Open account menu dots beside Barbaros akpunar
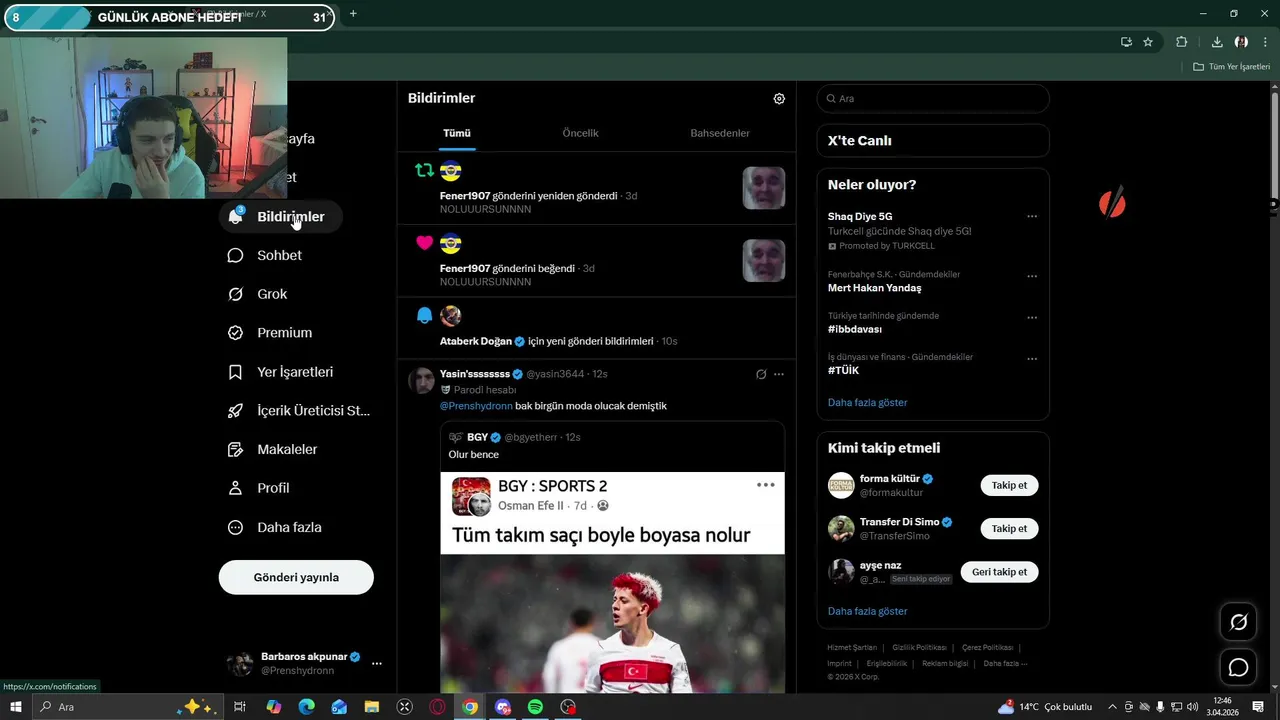 tap(377, 663)
